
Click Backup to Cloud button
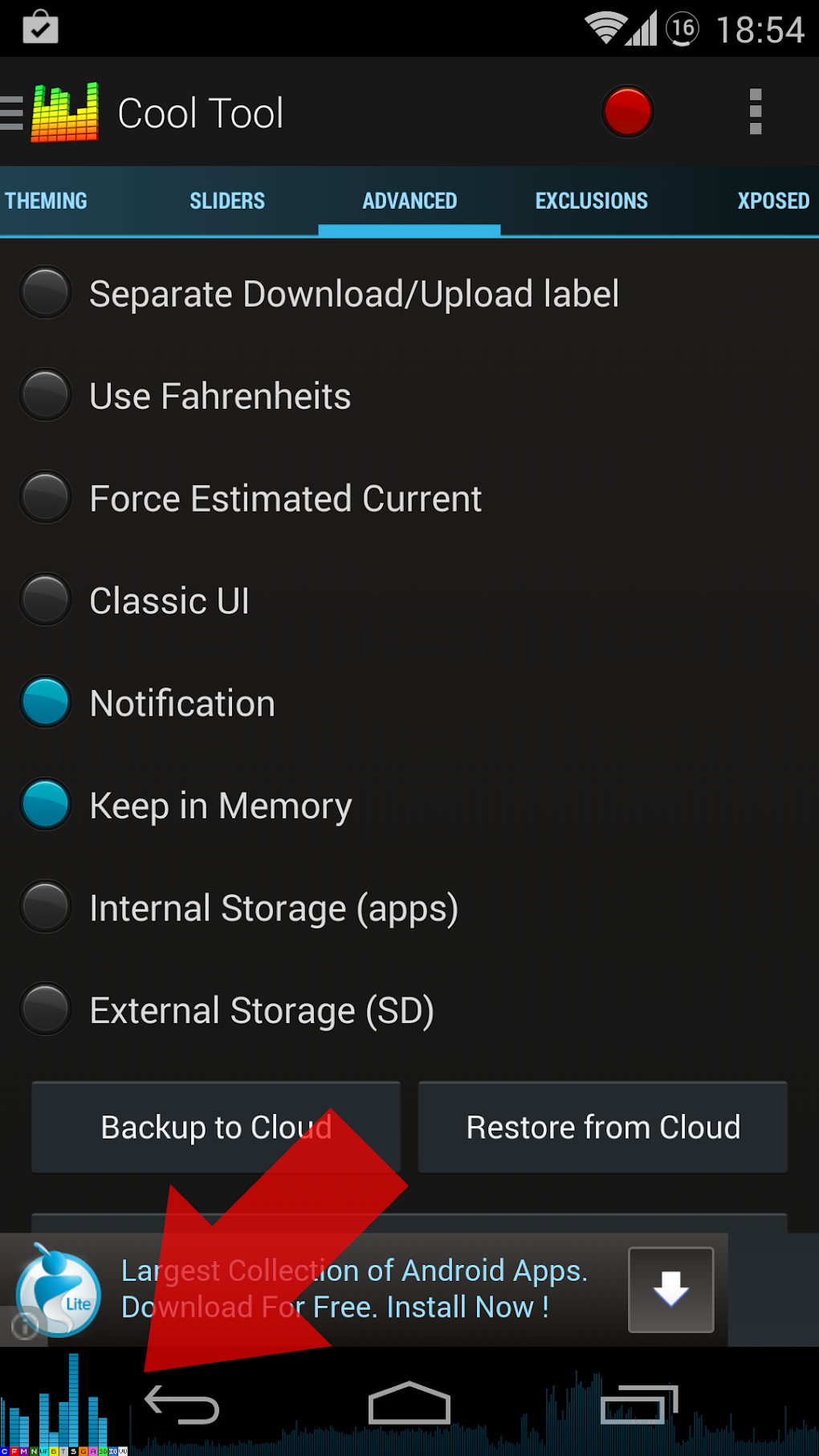(216, 1128)
